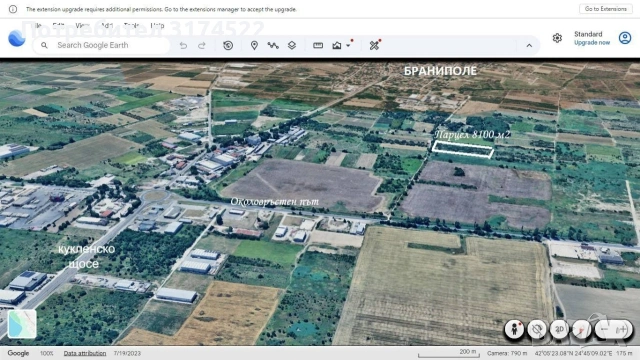Screen dimensions: 640x360
Task: Open the map layers tool
Action: [x=292, y=45]
